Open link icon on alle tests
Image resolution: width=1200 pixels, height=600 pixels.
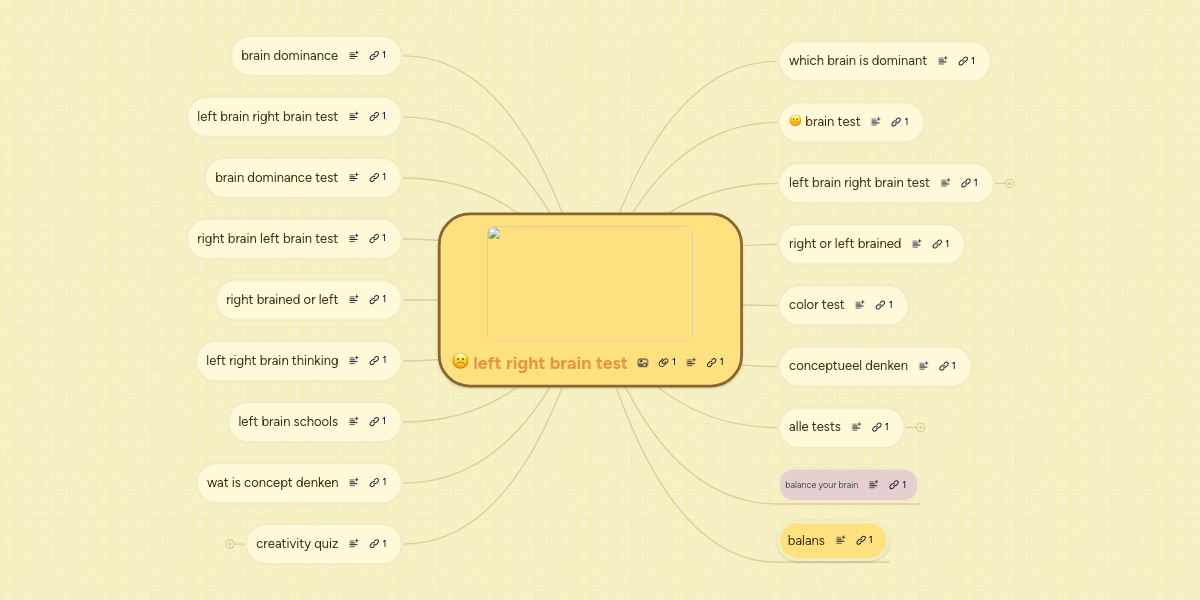coord(880,427)
